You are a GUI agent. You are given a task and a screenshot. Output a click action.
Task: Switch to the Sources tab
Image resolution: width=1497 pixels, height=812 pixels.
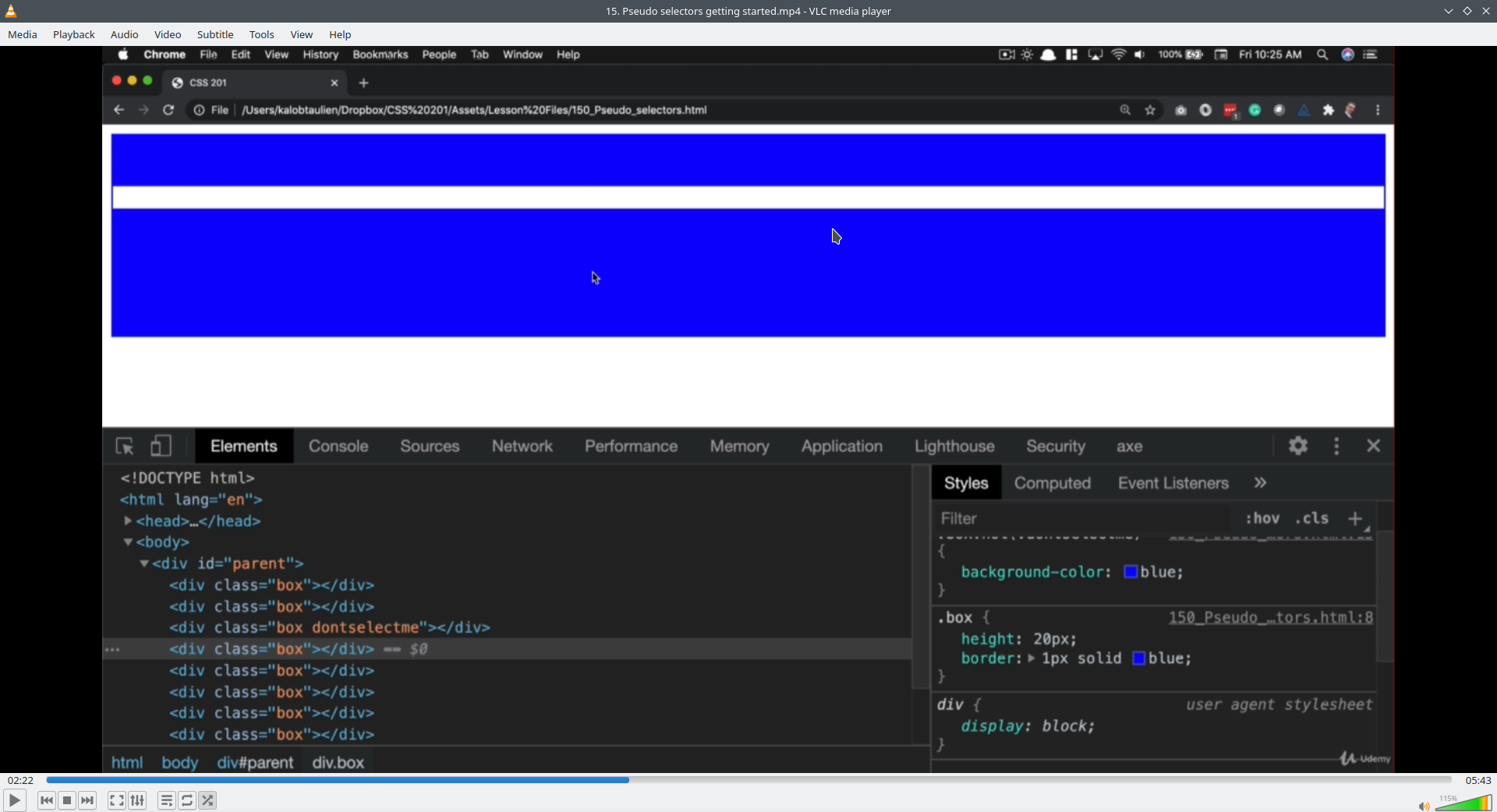pyautogui.click(x=430, y=447)
